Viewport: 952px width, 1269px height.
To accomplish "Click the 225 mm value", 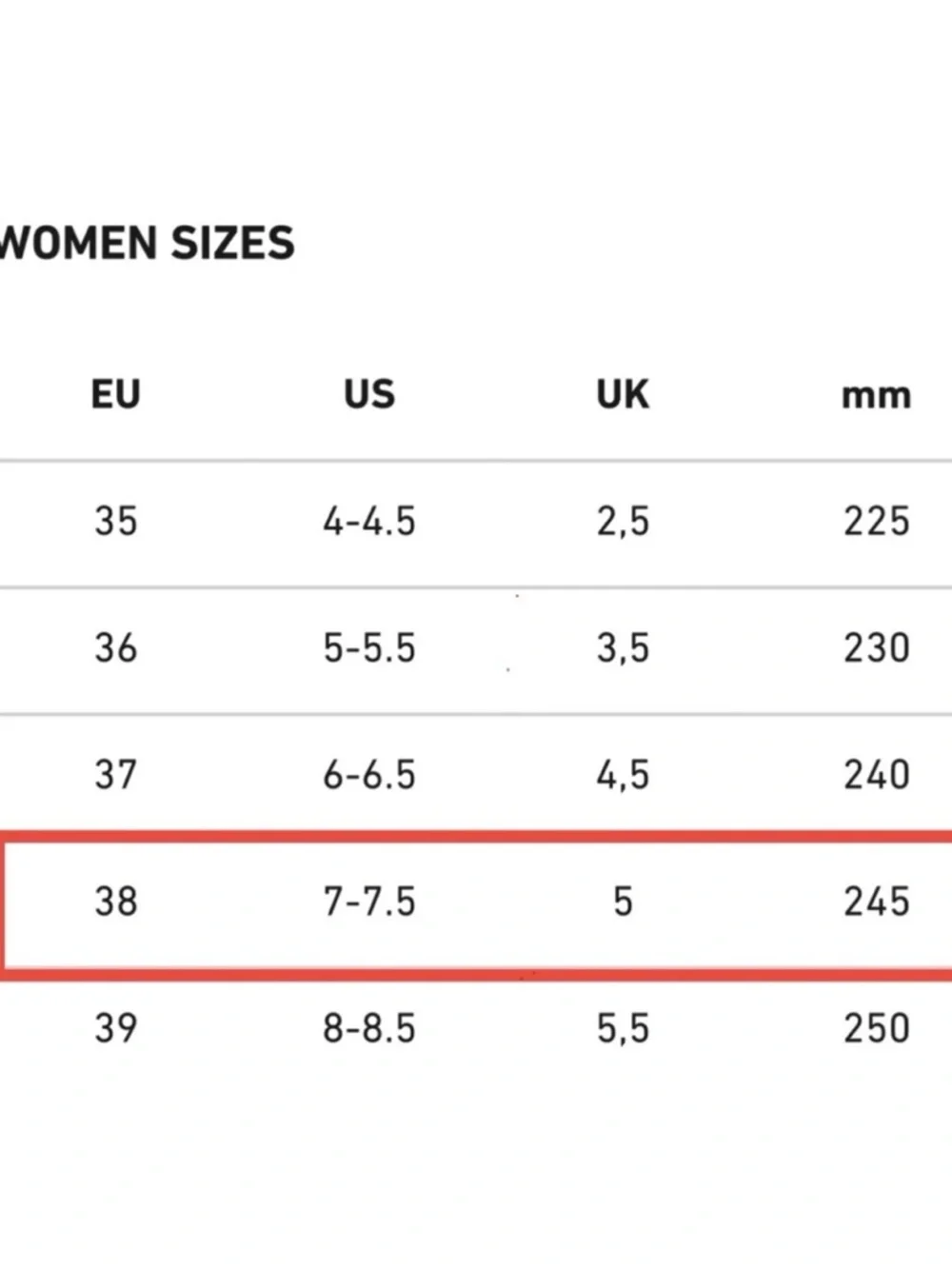I will point(877,521).
